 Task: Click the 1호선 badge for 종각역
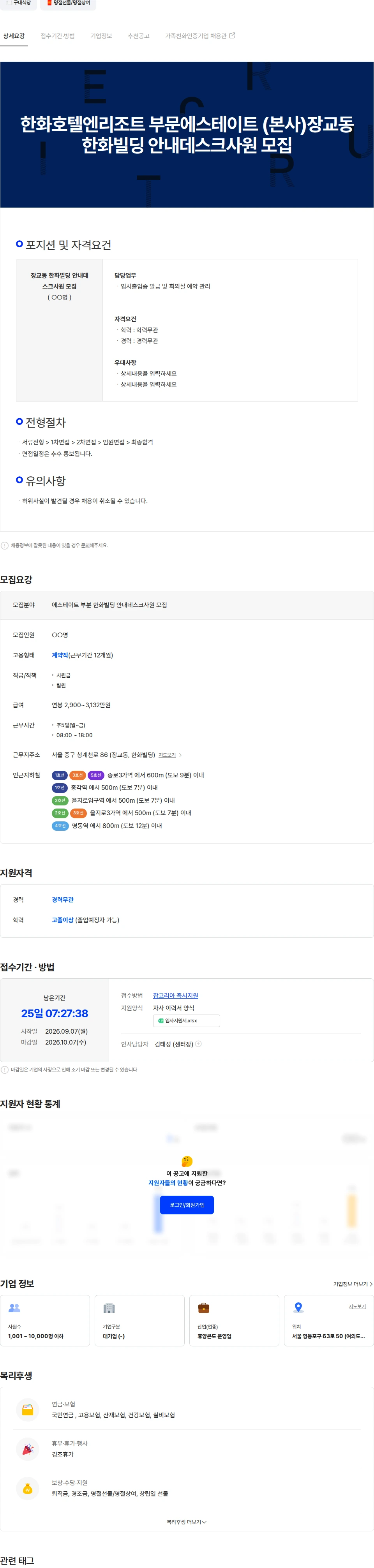click(59, 788)
